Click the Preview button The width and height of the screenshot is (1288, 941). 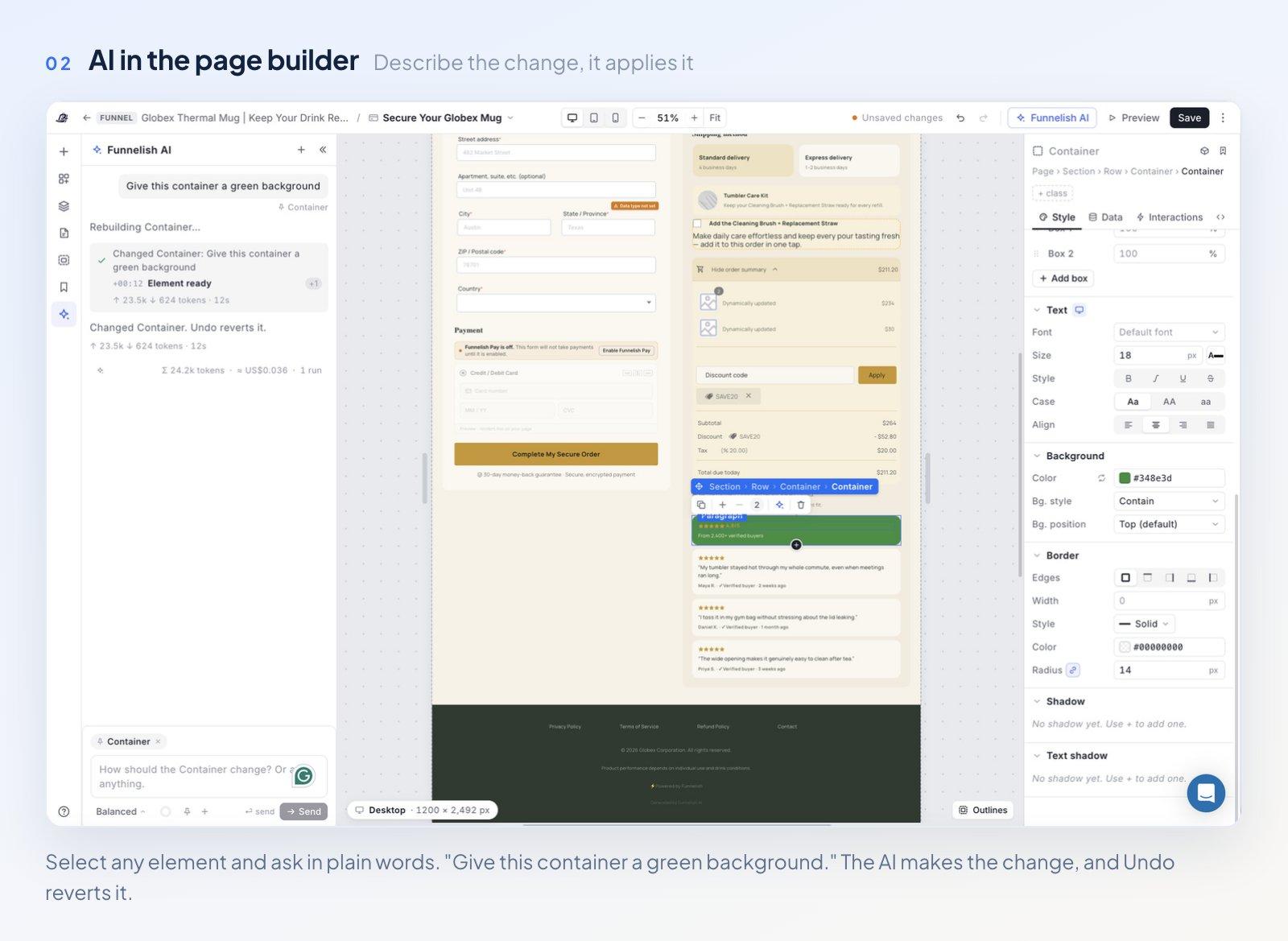click(x=1133, y=118)
